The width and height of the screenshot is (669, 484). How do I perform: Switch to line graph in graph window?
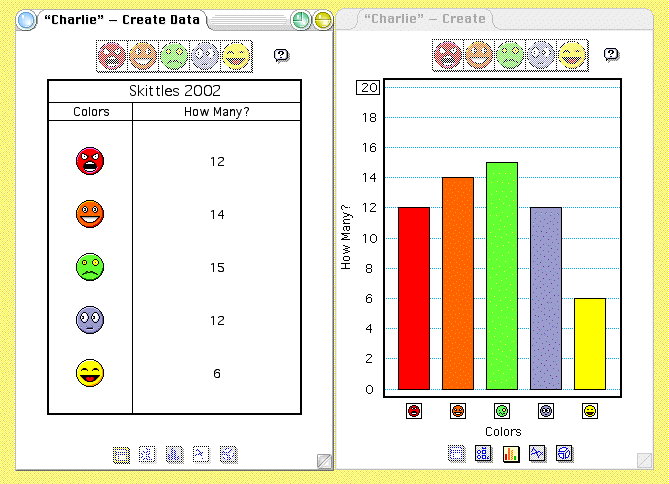(537, 453)
